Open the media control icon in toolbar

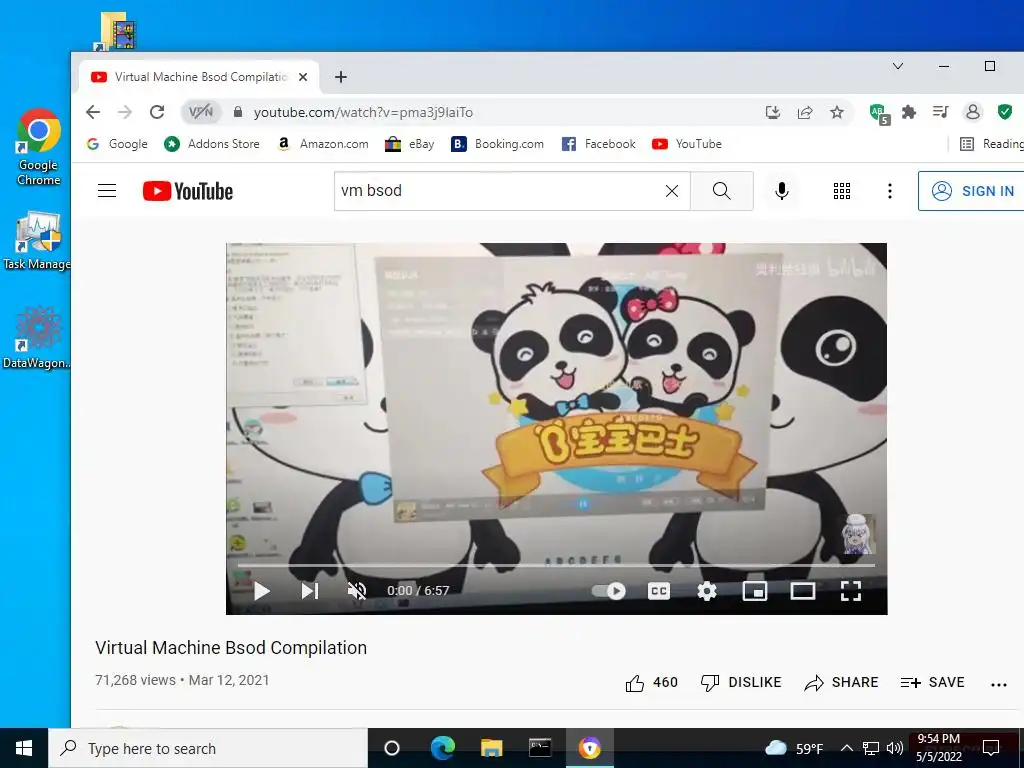[x=940, y=112]
